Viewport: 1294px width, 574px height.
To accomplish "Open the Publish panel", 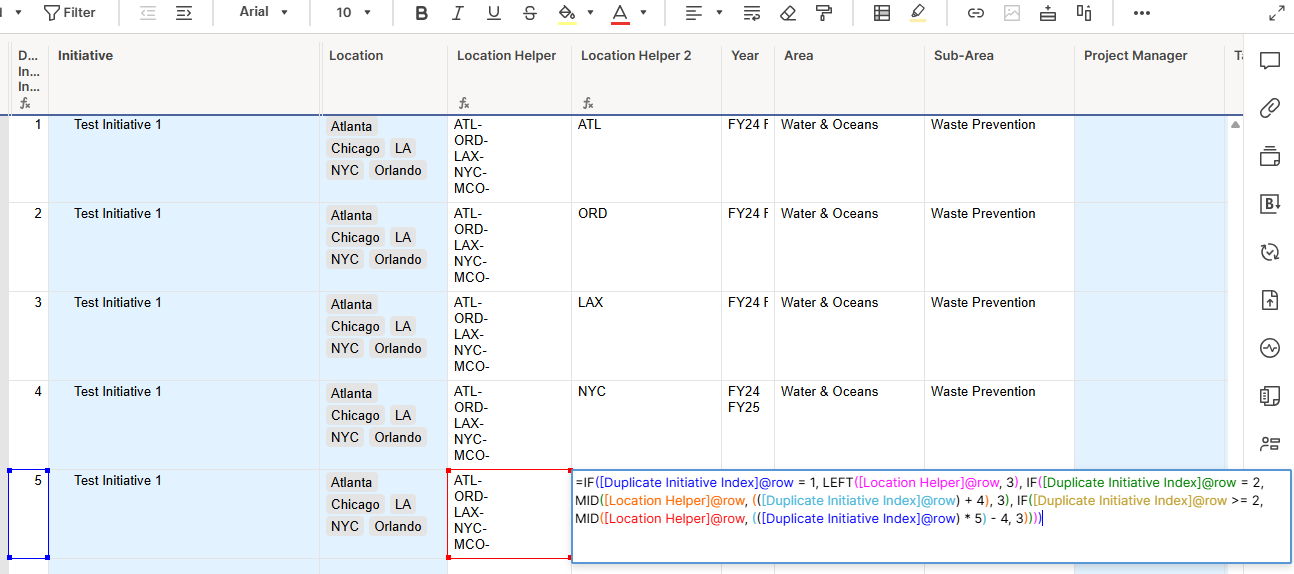I will [x=1270, y=300].
